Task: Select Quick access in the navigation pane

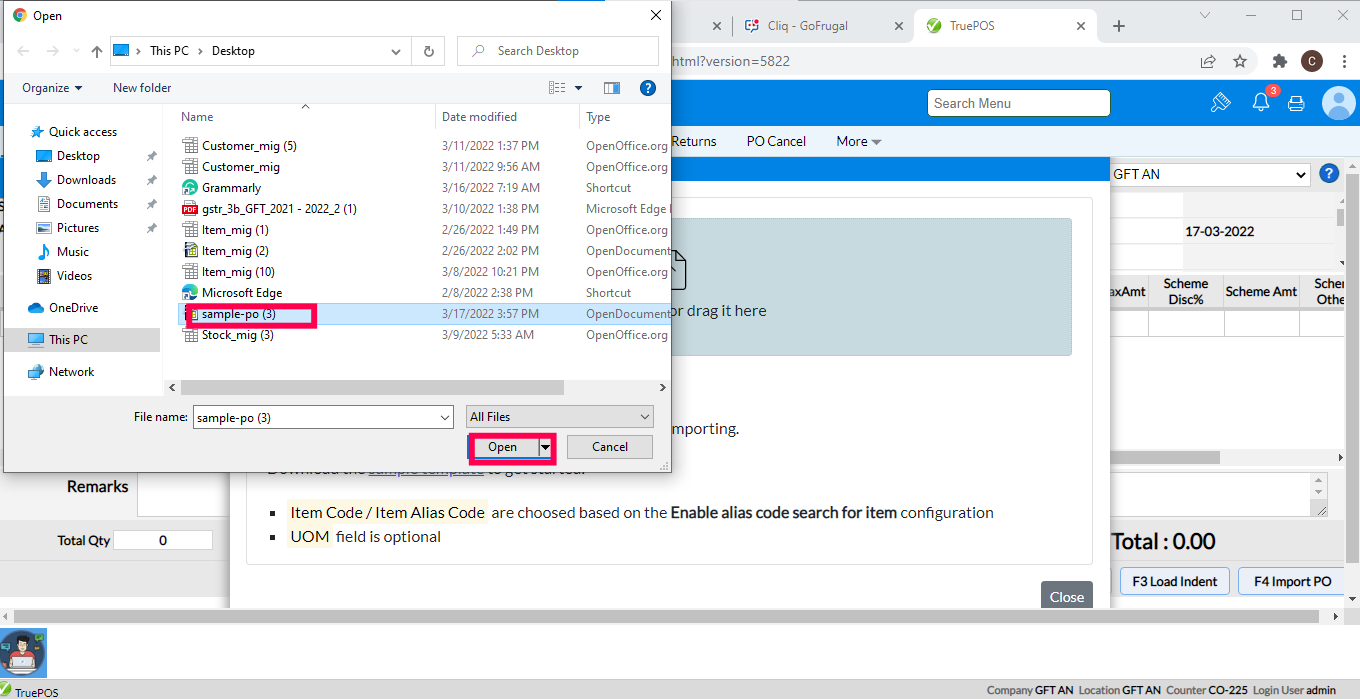Action: coord(83,132)
